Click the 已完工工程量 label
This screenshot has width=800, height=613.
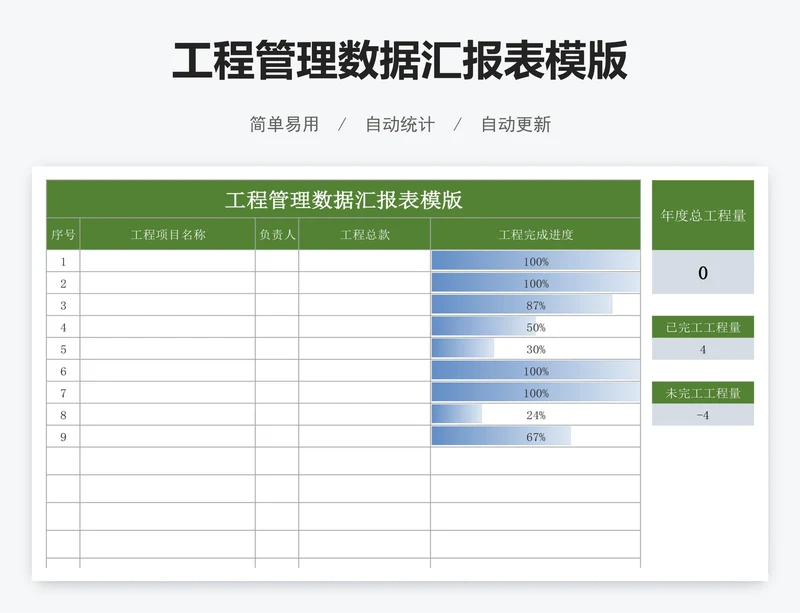click(703, 327)
